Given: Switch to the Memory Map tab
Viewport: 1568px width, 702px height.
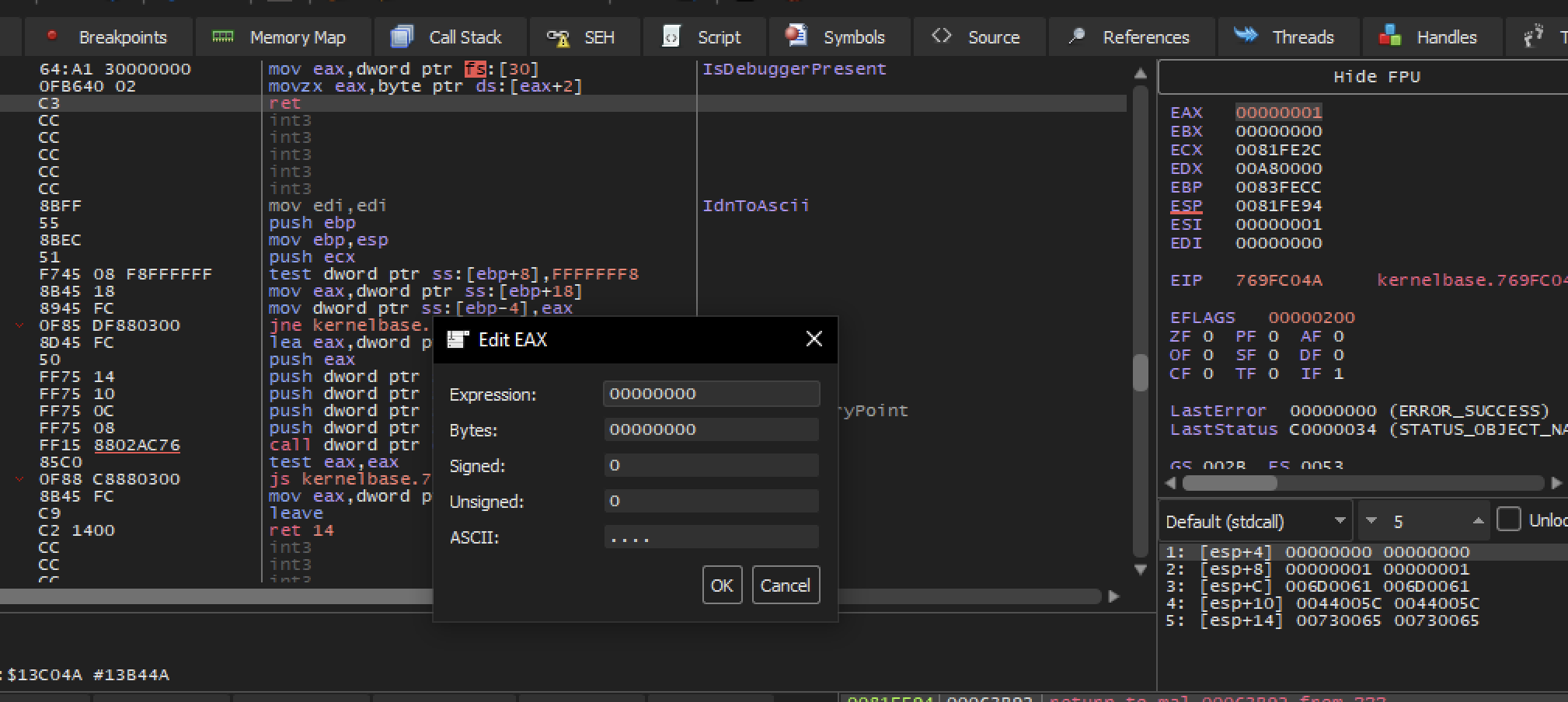Looking at the screenshot, I should pos(281,36).
